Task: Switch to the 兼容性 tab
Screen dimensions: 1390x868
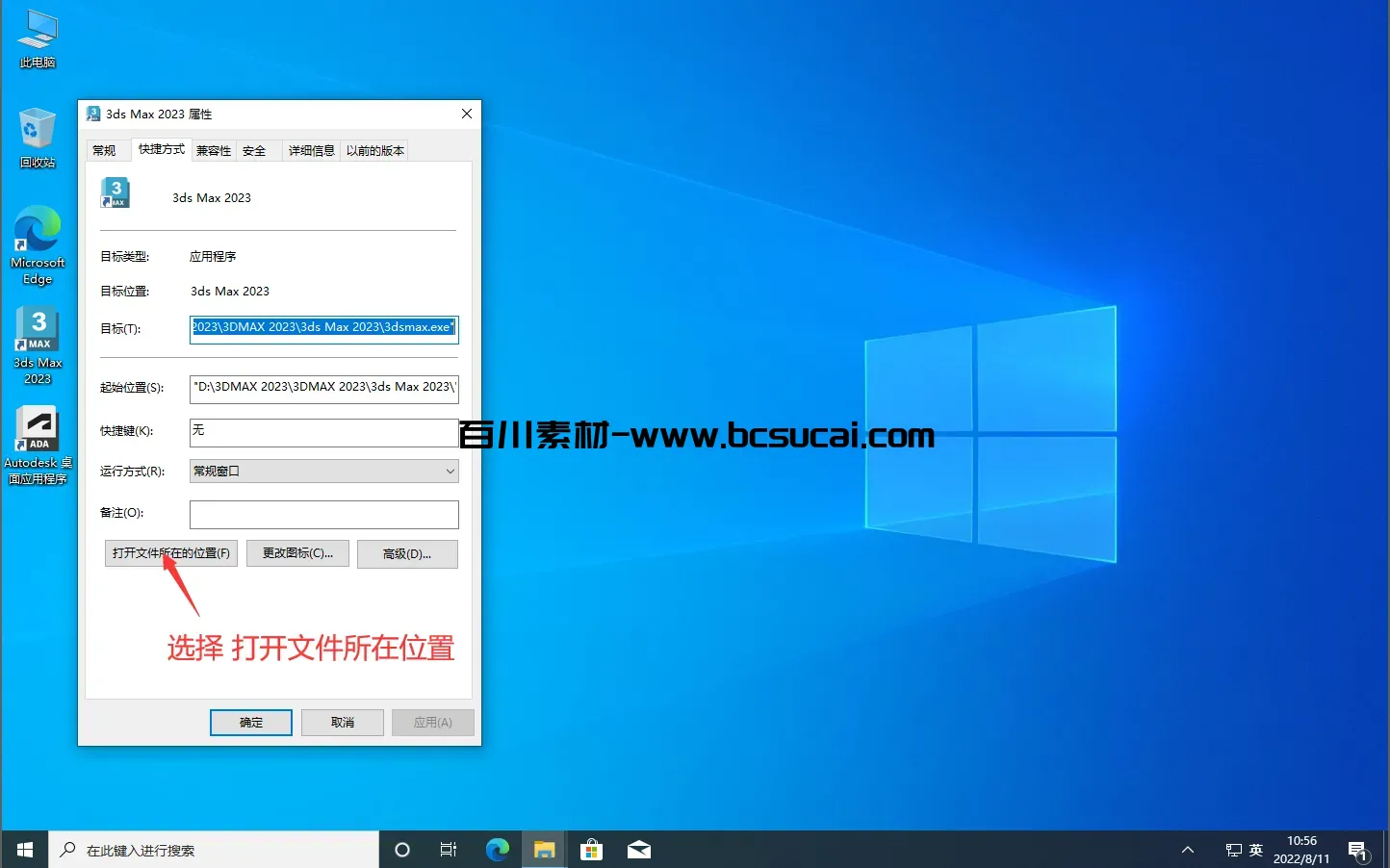Action: [214, 150]
